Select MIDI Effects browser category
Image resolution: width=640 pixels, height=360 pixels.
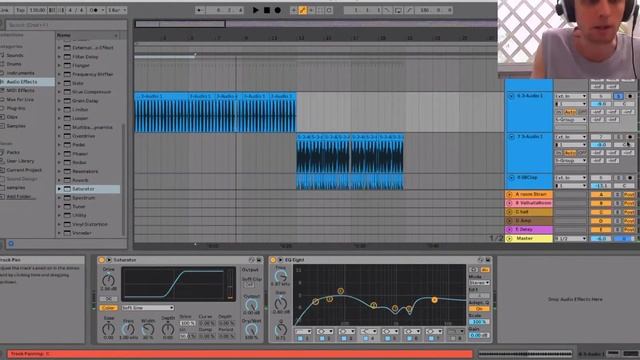20,91
